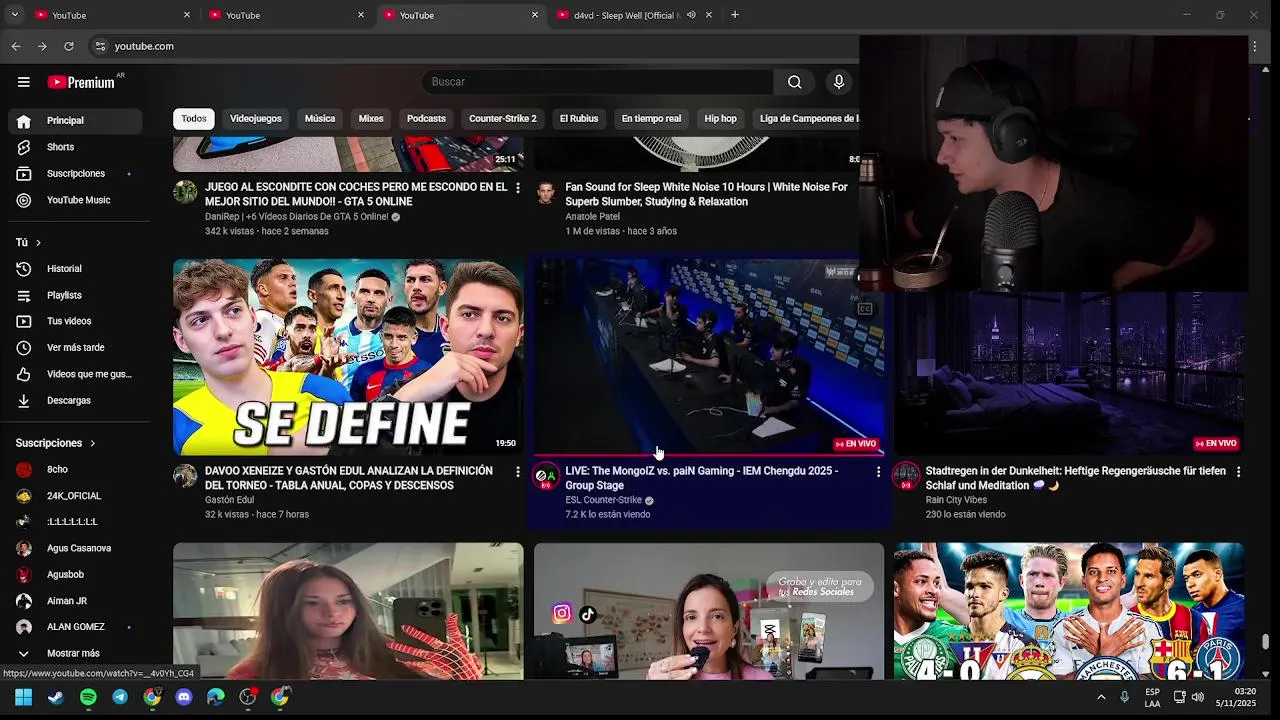Select the Podcasts filter chip

[x=426, y=119]
